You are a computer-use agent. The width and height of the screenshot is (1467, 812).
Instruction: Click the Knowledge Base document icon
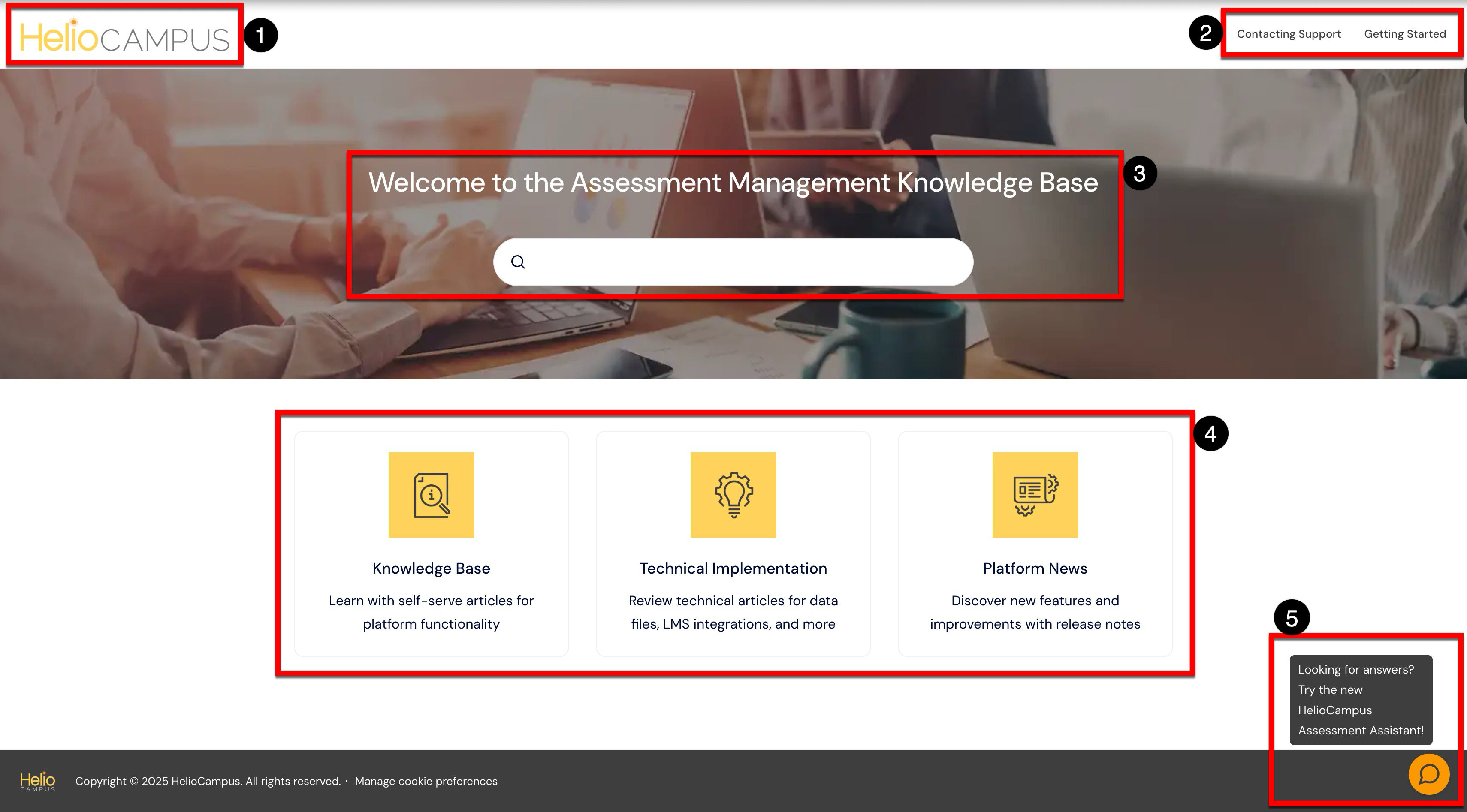pyautogui.click(x=431, y=494)
